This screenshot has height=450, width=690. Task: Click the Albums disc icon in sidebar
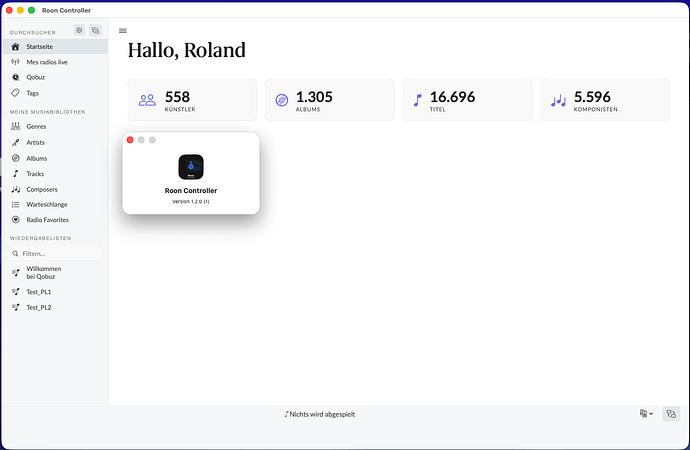tap(15, 158)
